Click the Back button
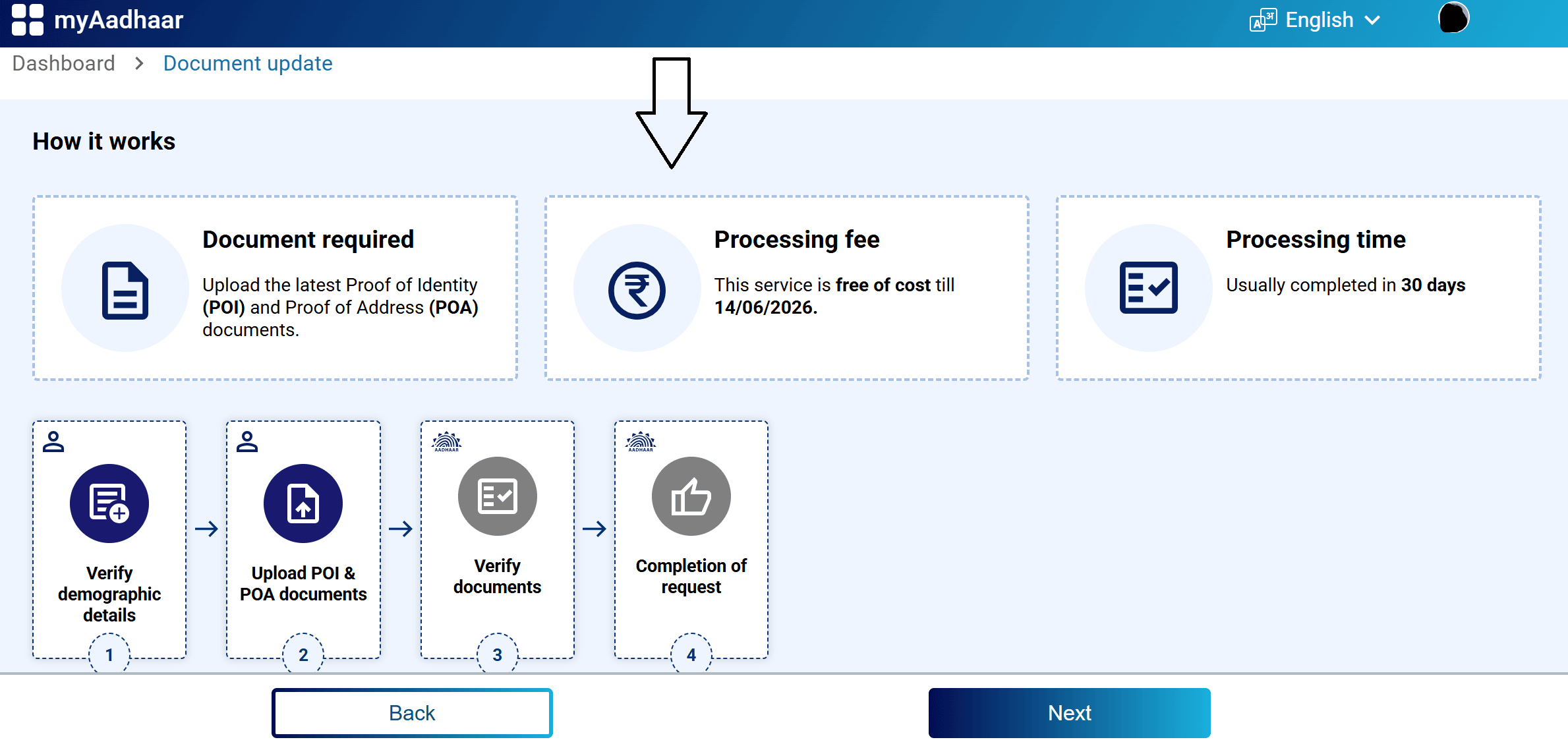 pos(412,712)
